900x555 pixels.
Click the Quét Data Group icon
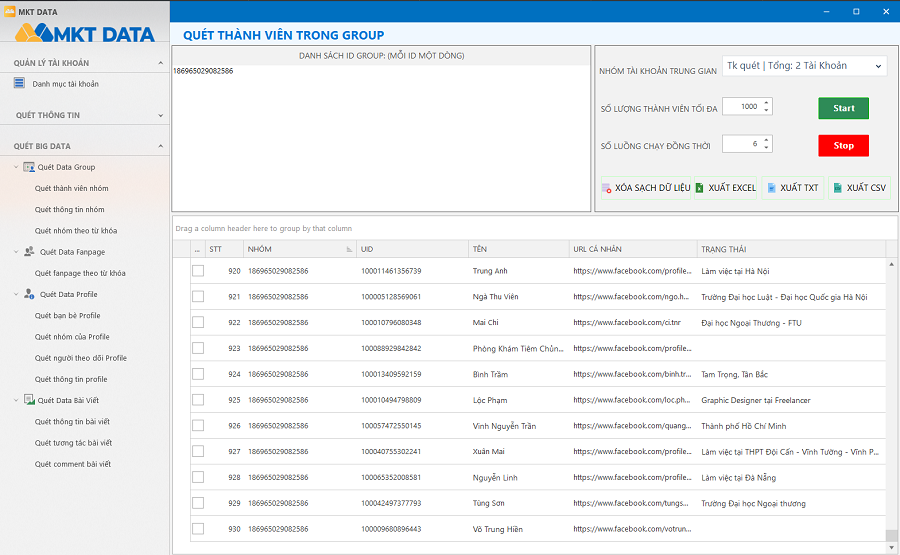pos(29,167)
